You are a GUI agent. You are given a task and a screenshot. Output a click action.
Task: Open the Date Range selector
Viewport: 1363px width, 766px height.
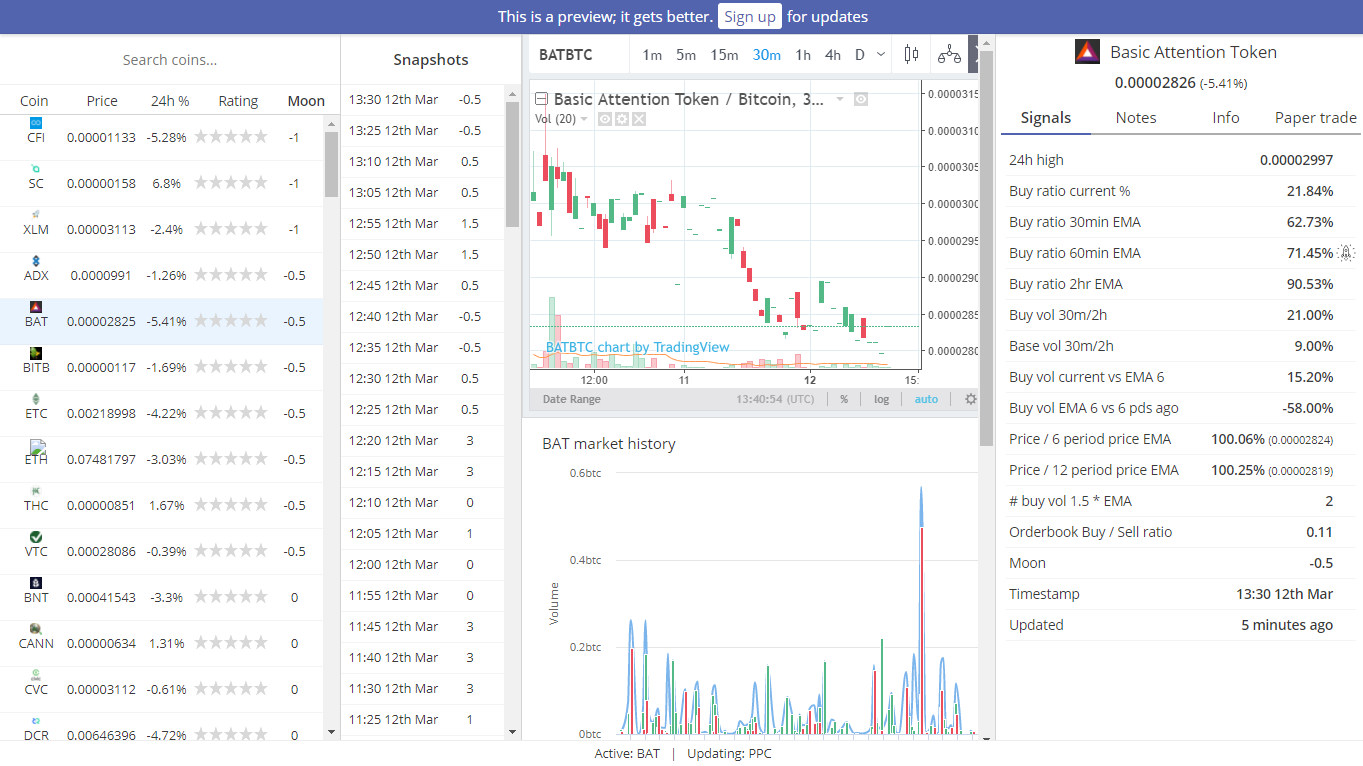click(x=572, y=399)
